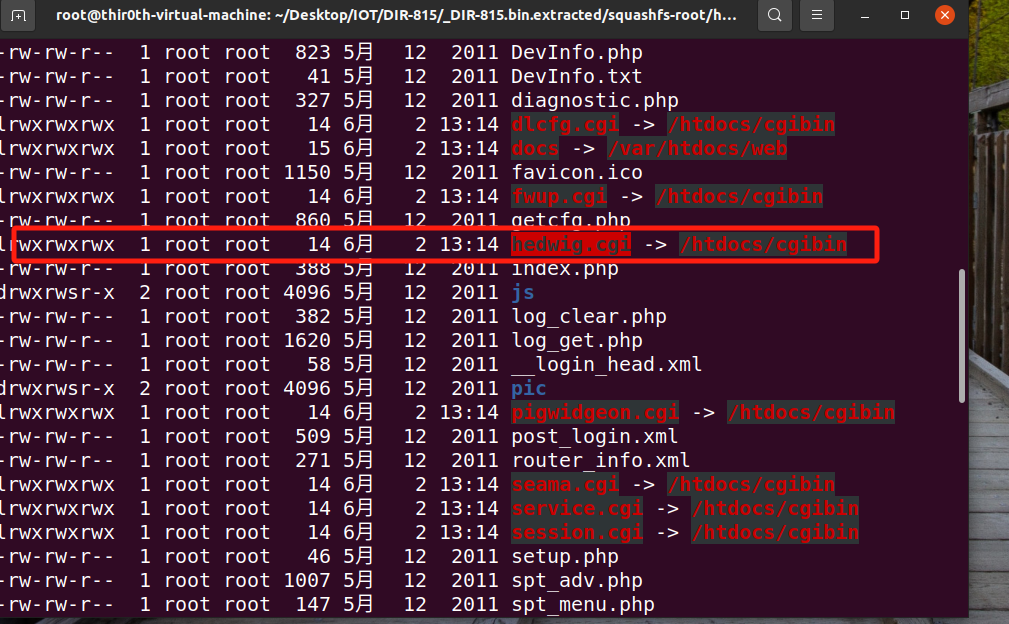
Task: Click the setup.php filename
Action: 565,556
